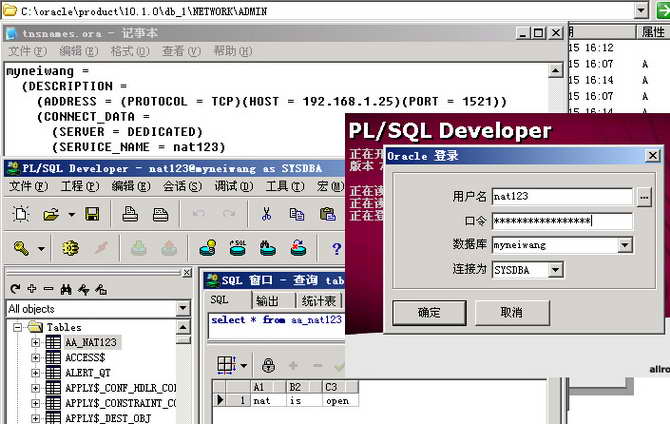670x424 pixels.
Task: Click the Print icon in PL/SQL toolbar
Action: click(x=130, y=214)
